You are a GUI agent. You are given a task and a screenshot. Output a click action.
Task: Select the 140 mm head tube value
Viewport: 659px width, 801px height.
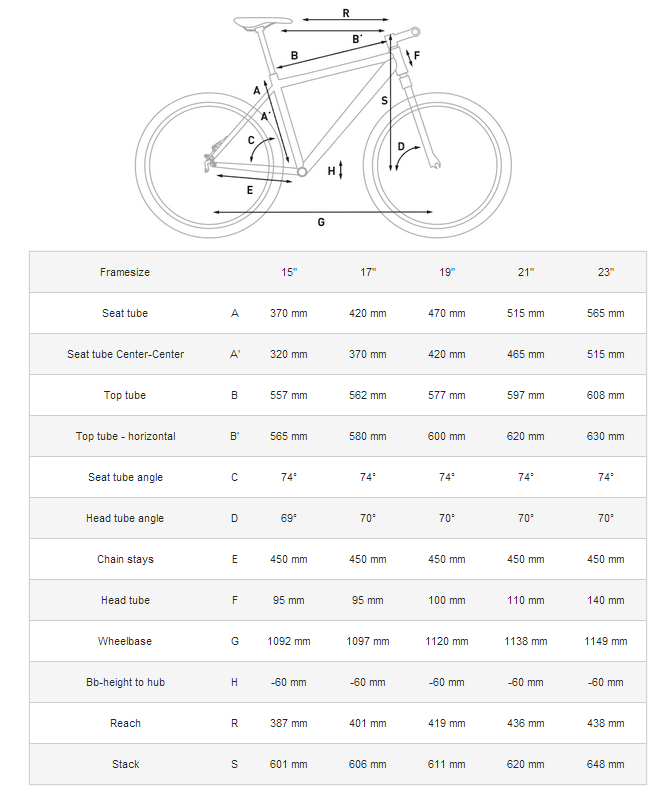[605, 600]
